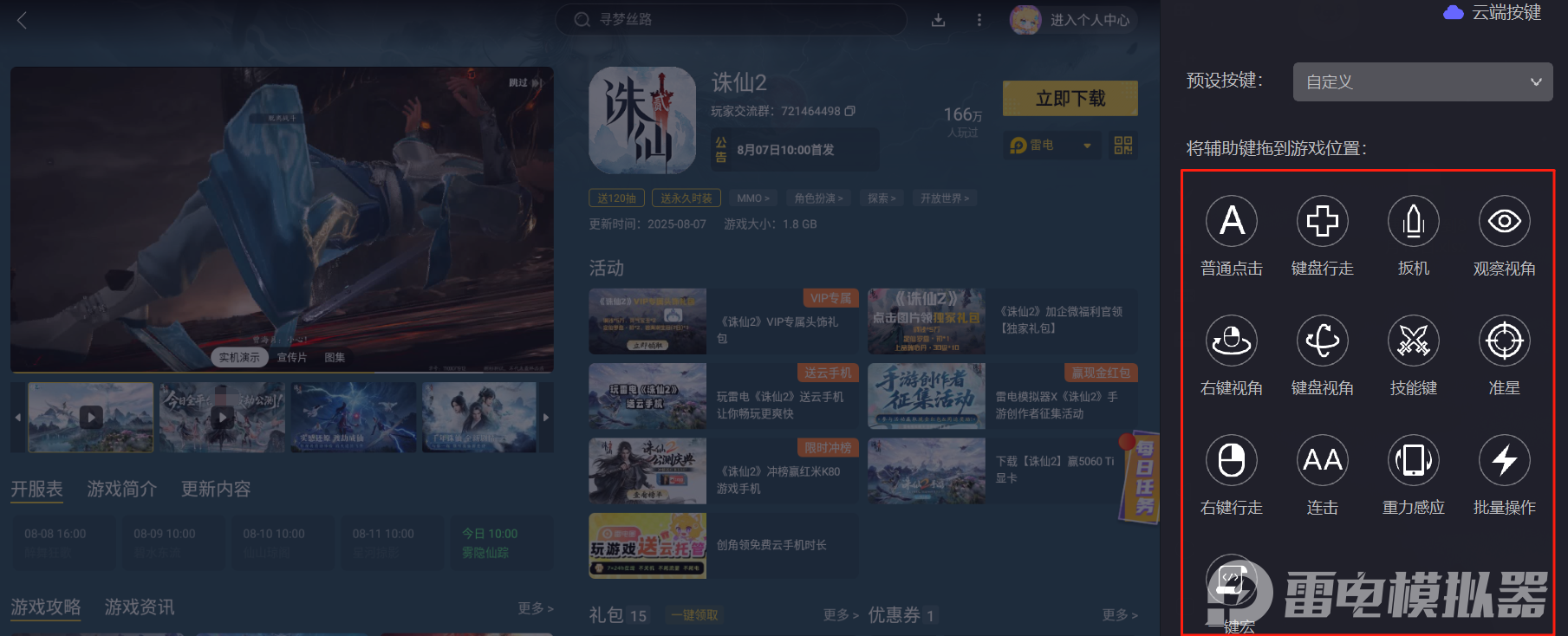
Task: Choose the 右键视角 key icon
Action: pyautogui.click(x=1232, y=341)
